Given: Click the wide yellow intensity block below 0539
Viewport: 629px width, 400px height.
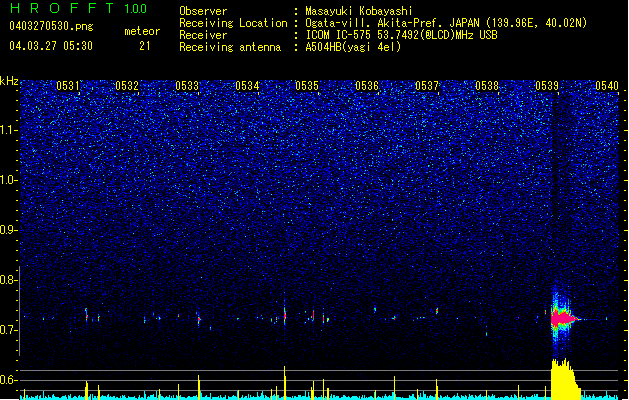Looking at the screenshot, I should pyautogui.click(x=565, y=379).
